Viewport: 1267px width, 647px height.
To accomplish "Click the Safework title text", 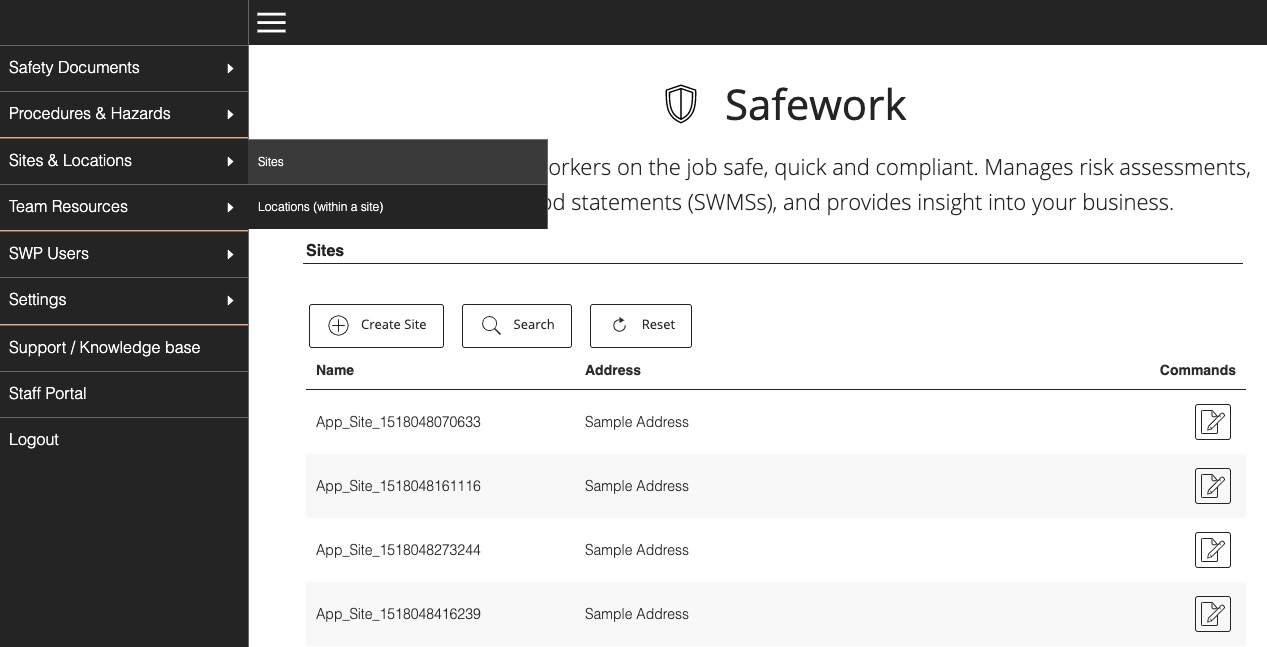I will pos(816,104).
